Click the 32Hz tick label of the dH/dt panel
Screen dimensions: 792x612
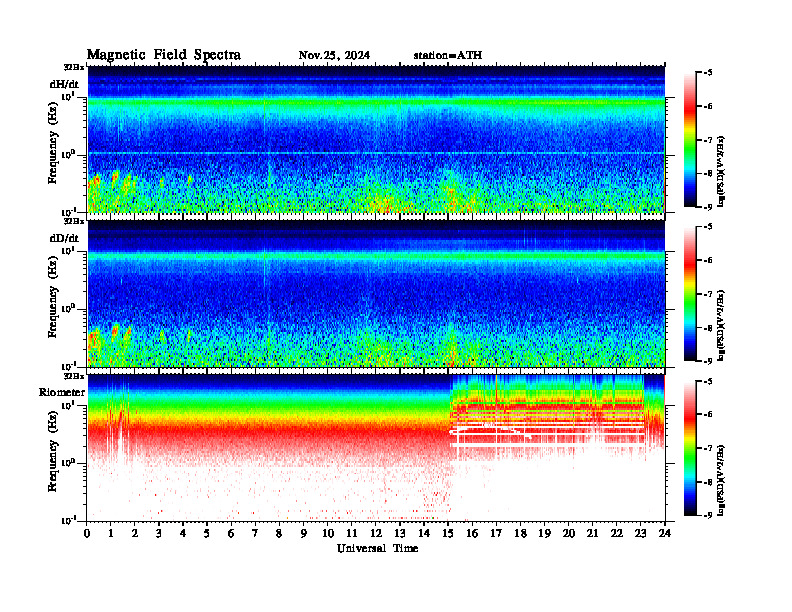(x=73, y=67)
